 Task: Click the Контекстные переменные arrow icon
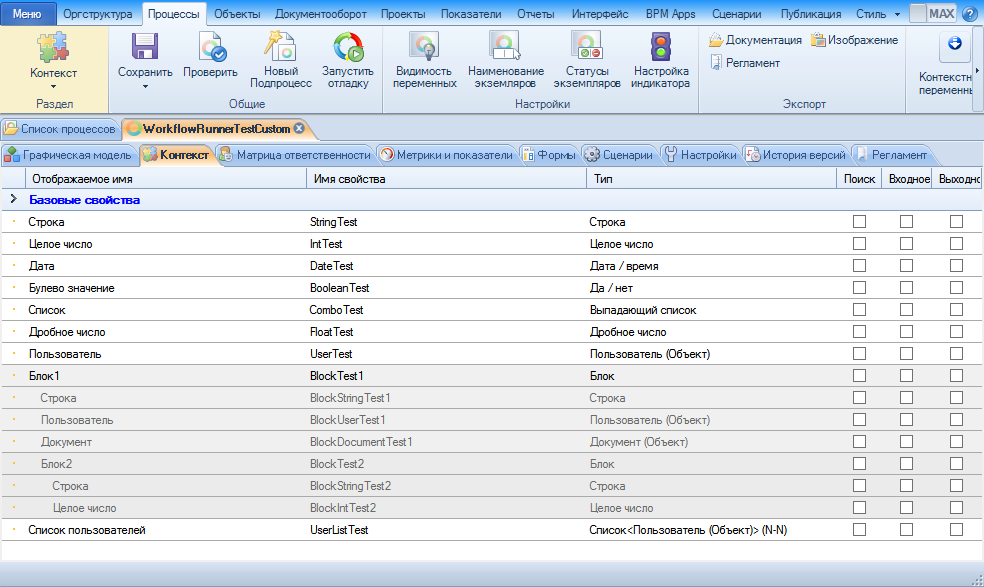click(954, 44)
